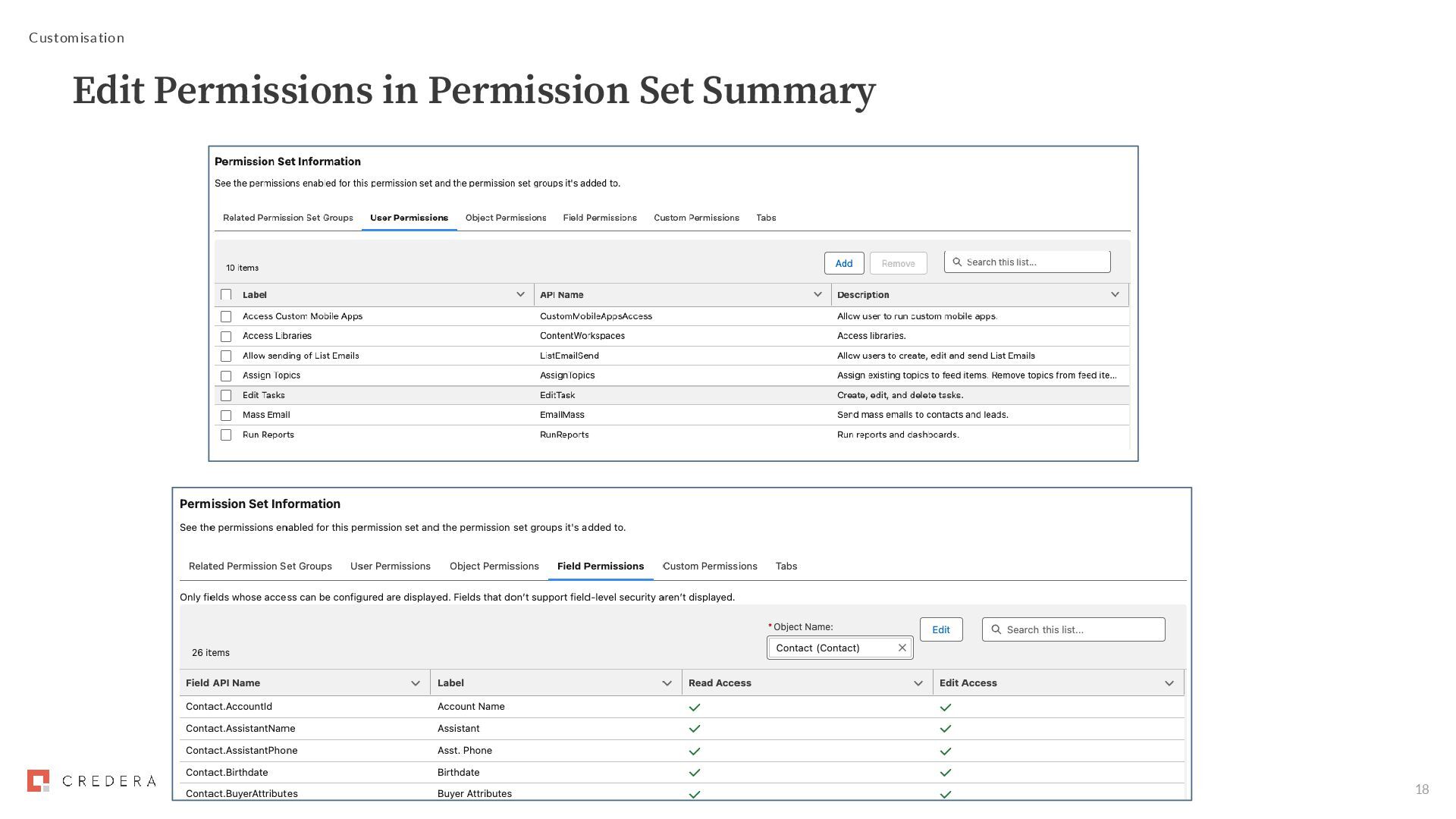The image size is (1456, 819).
Task: Check the Access Libraries row checkbox
Action: click(x=226, y=336)
